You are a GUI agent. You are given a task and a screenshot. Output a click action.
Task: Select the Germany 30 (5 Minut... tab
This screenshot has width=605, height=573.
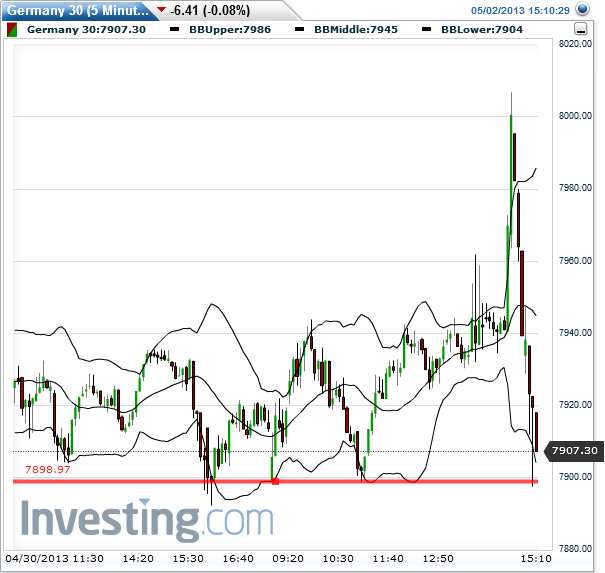[x=78, y=10]
